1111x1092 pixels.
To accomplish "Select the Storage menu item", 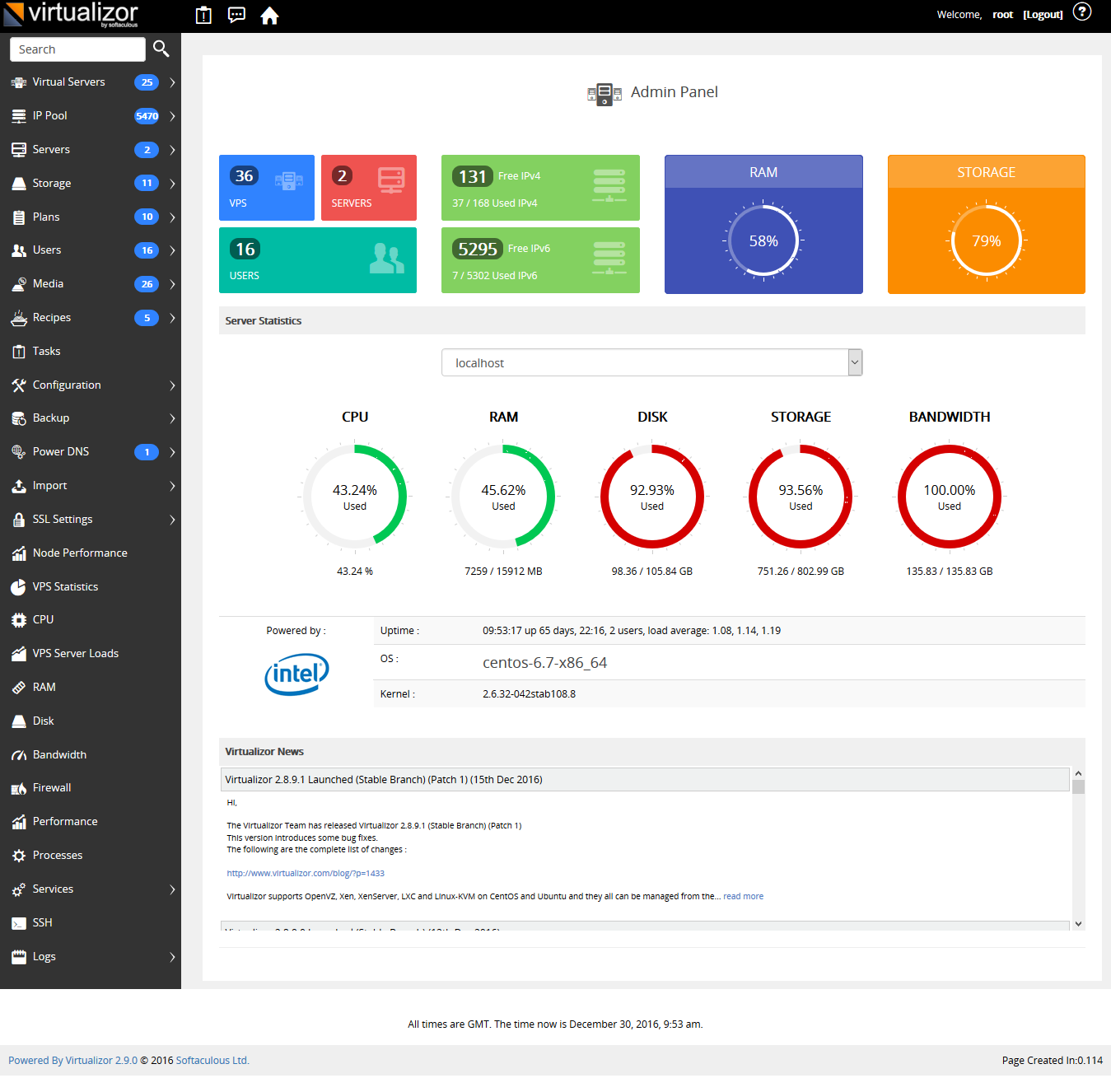I will (x=51, y=183).
